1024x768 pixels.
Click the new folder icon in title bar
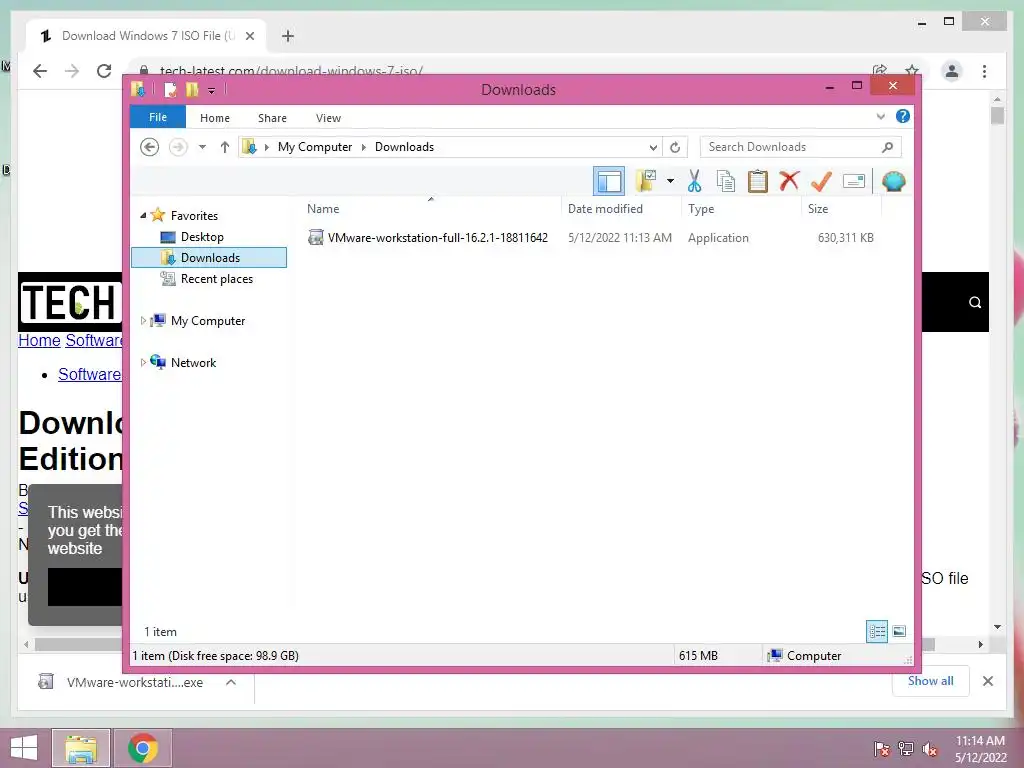click(x=192, y=89)
